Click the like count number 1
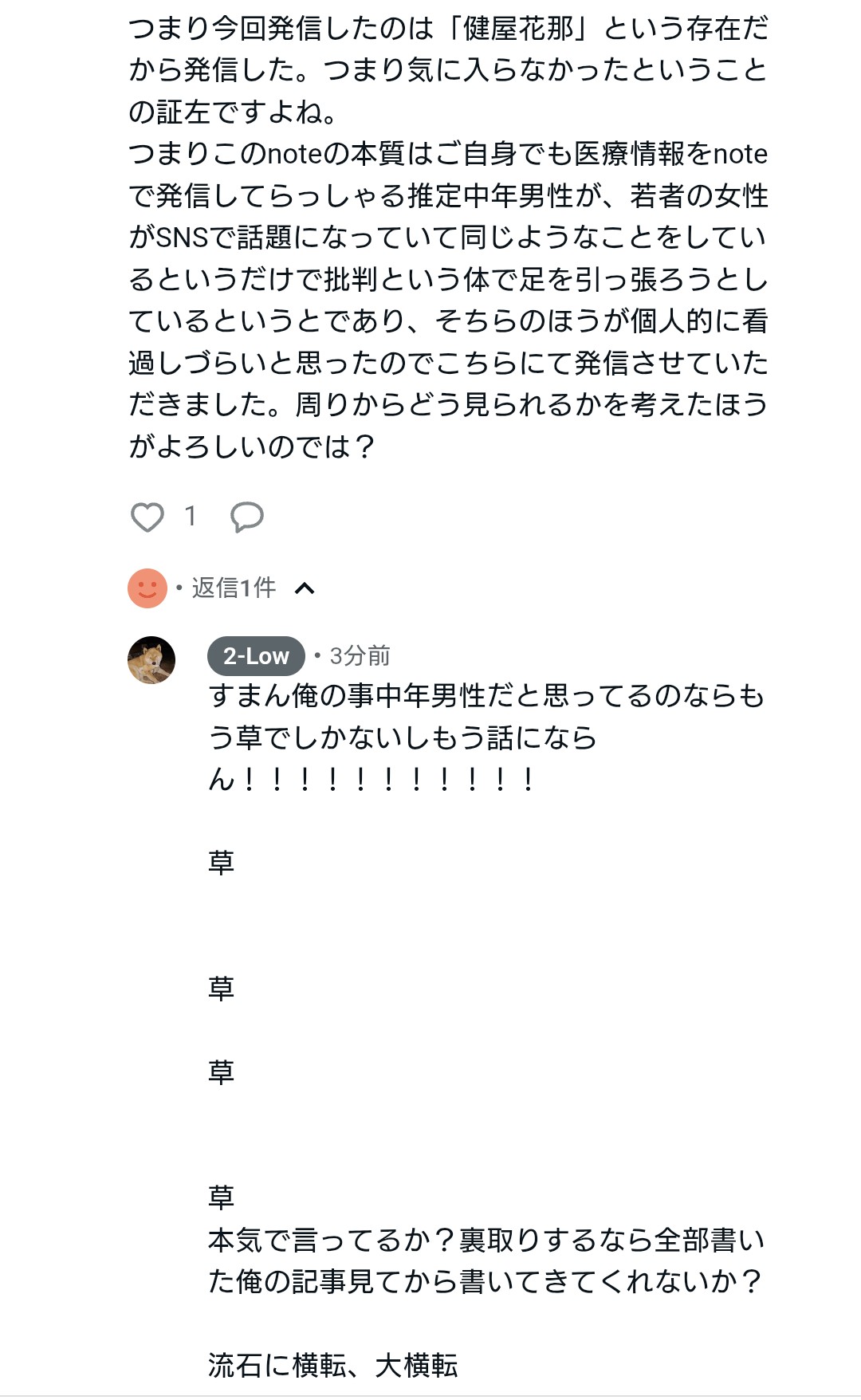Viewport: 861px width, 1400px height. point(190,517)
